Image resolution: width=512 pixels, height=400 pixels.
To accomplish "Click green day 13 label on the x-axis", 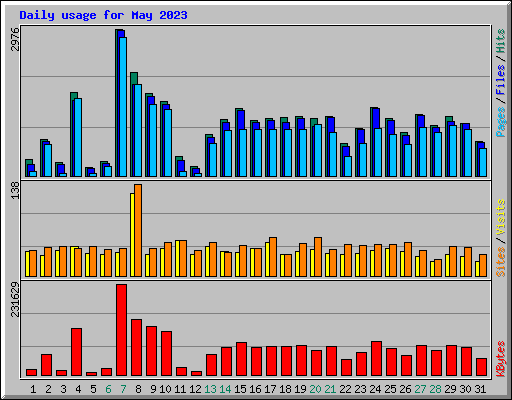I will [210, 389].
